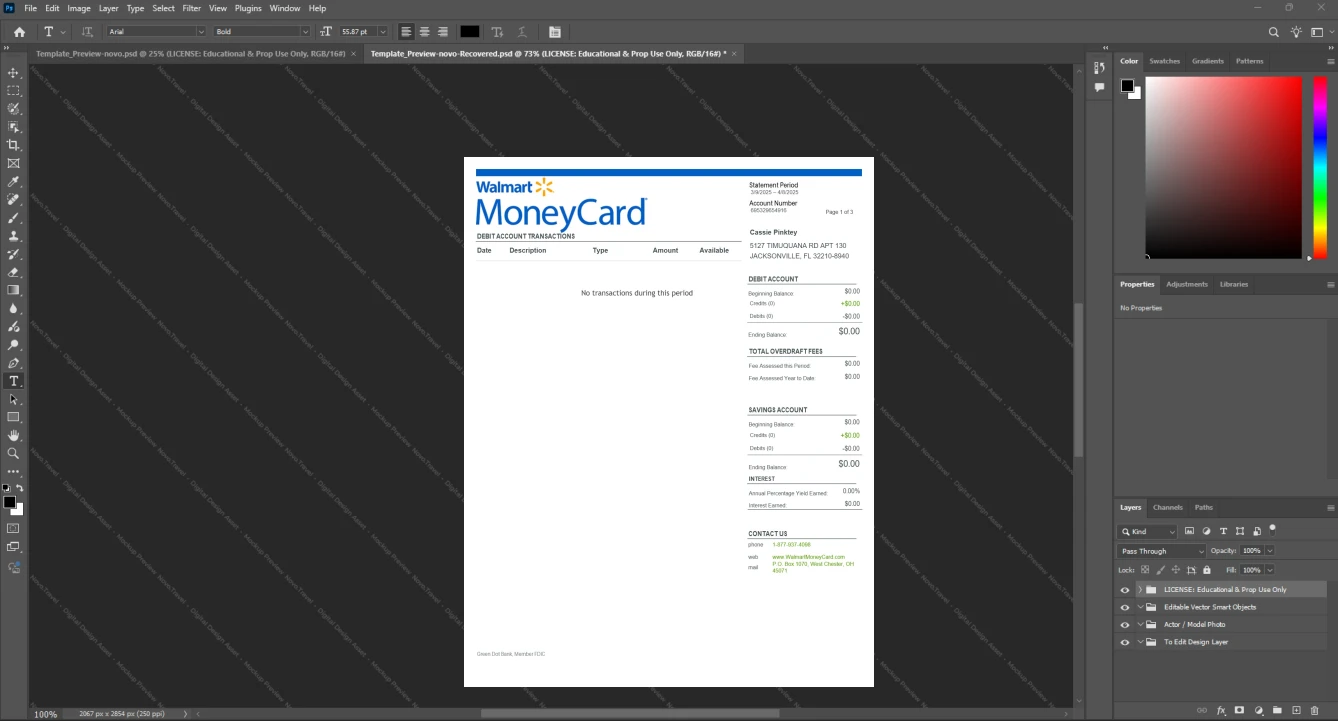Switch to the Channels tab
1338x721 pixels.
pyautogui.click(x=1167, y=507)
